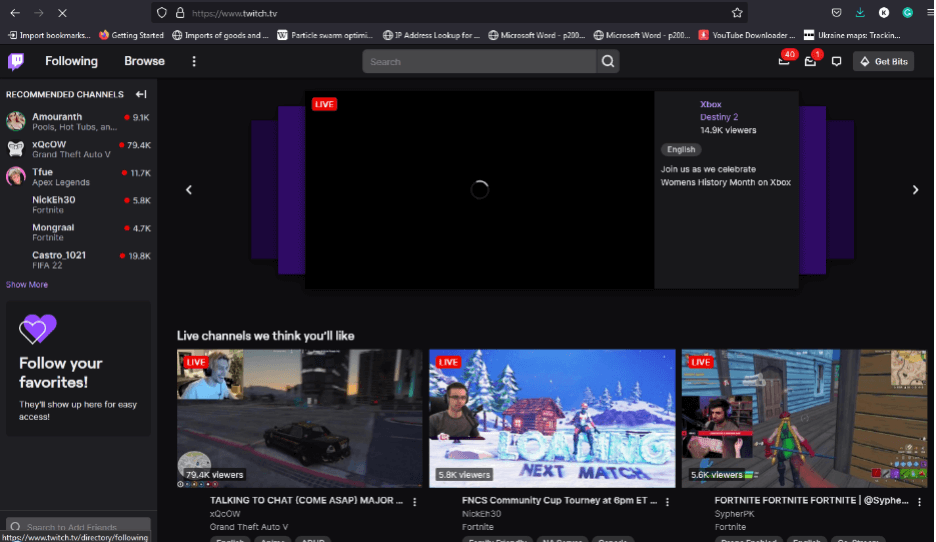
Task: Open Particle swarm optimi... bookmark
Action: coord(325,35)
